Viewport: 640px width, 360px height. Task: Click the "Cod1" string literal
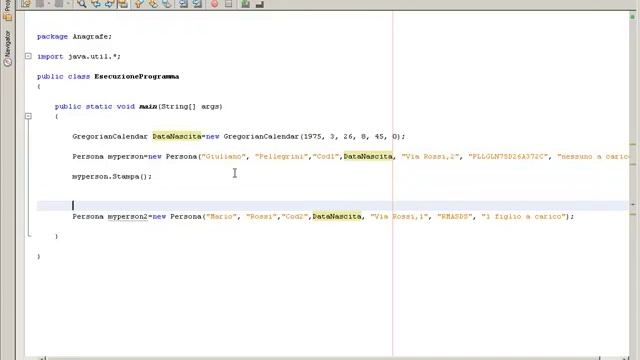coord(326,156)
